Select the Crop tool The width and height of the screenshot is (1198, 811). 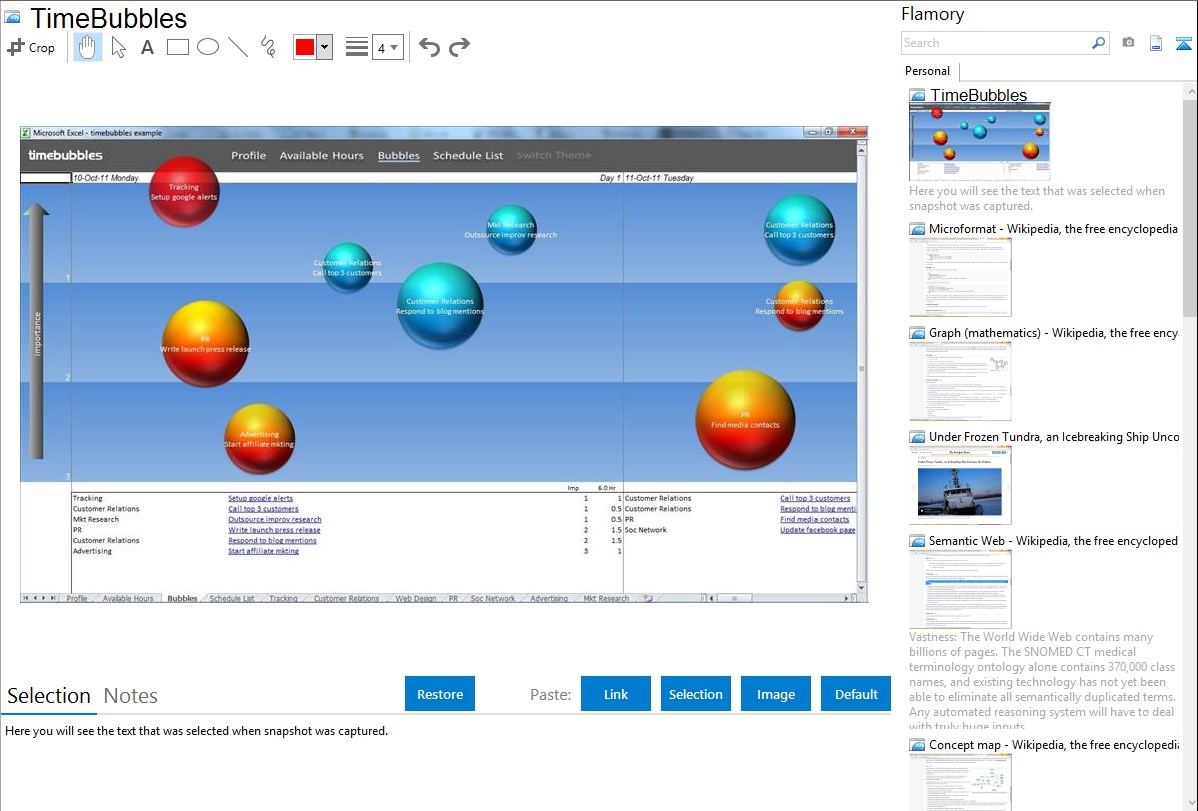pos(31,47)
